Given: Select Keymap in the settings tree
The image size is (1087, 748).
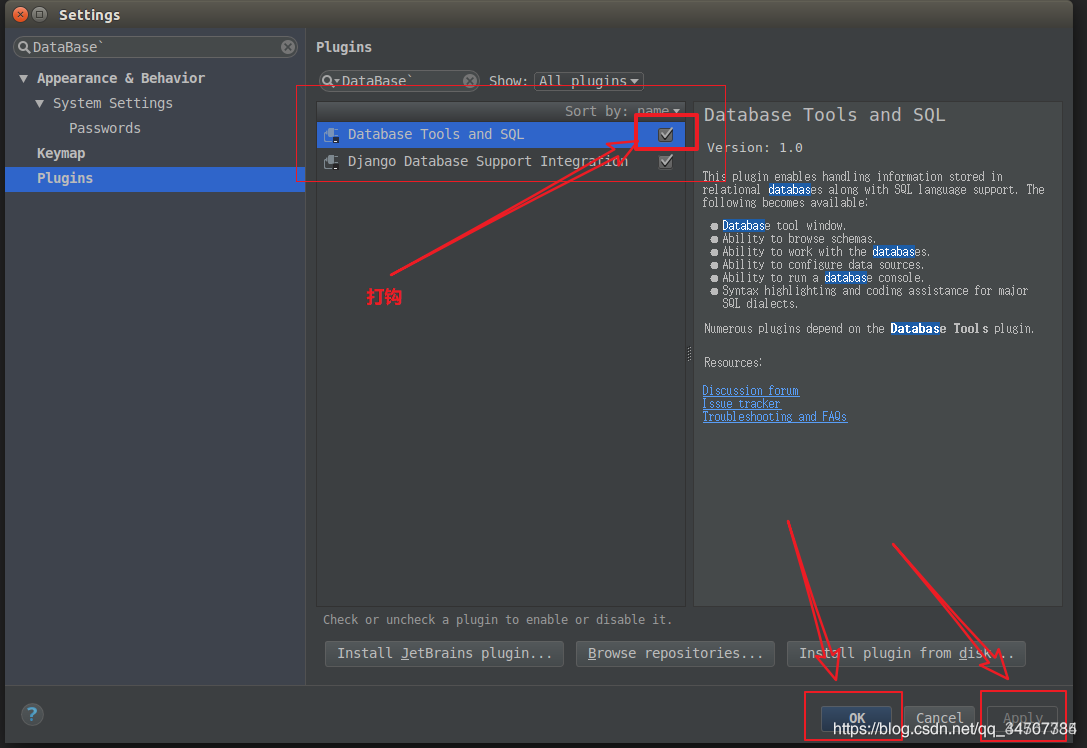Looking at the screenshot, I should [x=61, y=153].
